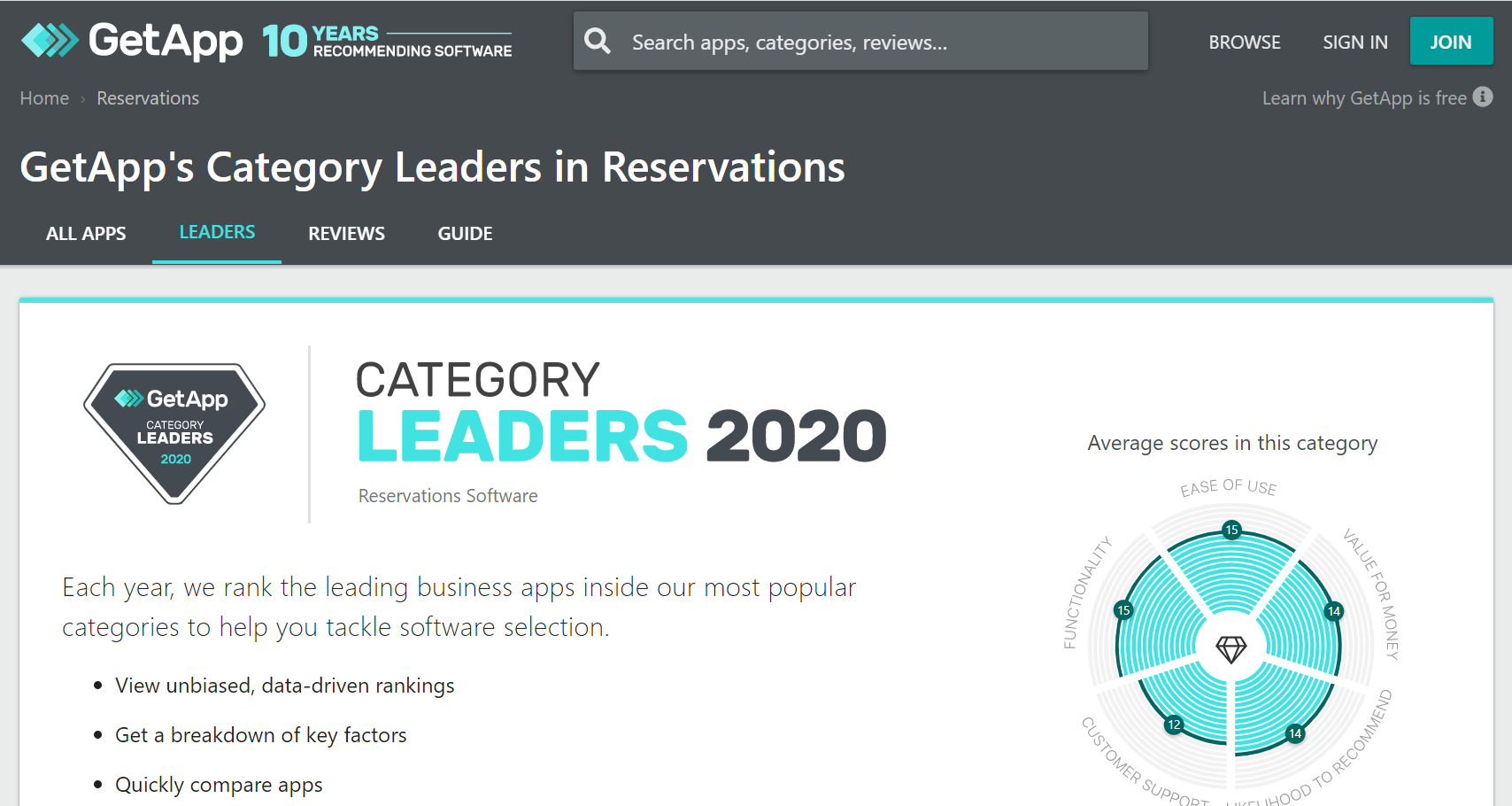Click the info icon beside GetApp is free
Viewport: 1512px width, 806px height.
click(1483, 97)
